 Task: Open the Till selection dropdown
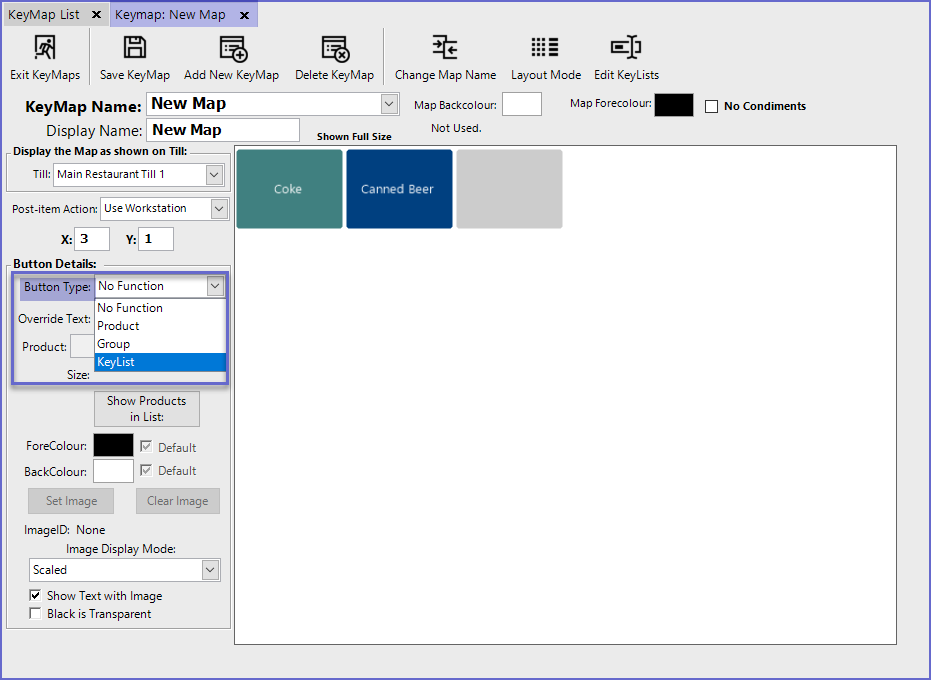pos(214,175)
